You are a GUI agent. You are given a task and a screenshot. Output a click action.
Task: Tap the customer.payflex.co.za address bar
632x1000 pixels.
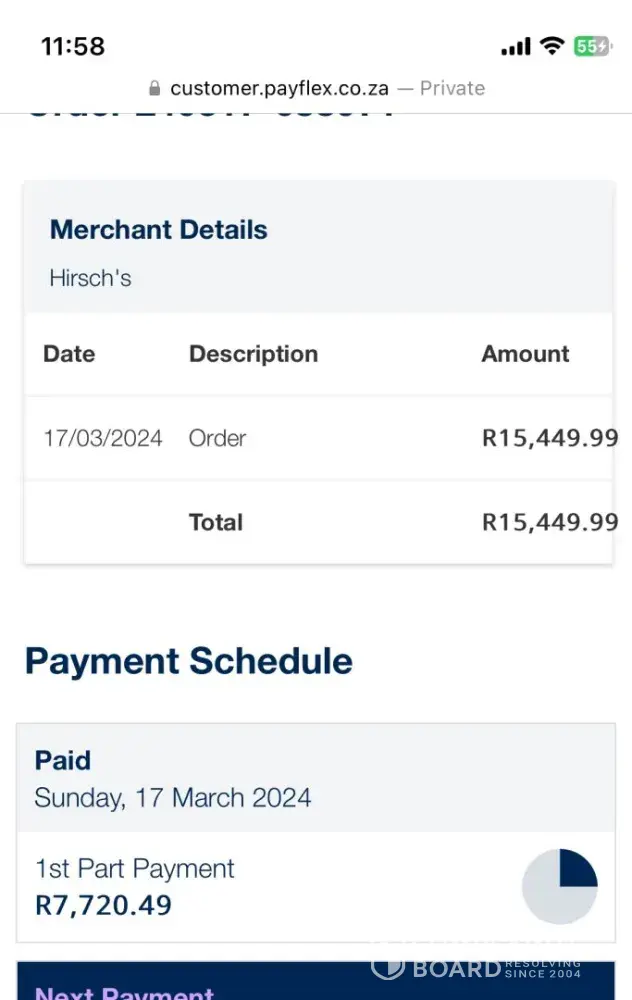tap(279, 88)
